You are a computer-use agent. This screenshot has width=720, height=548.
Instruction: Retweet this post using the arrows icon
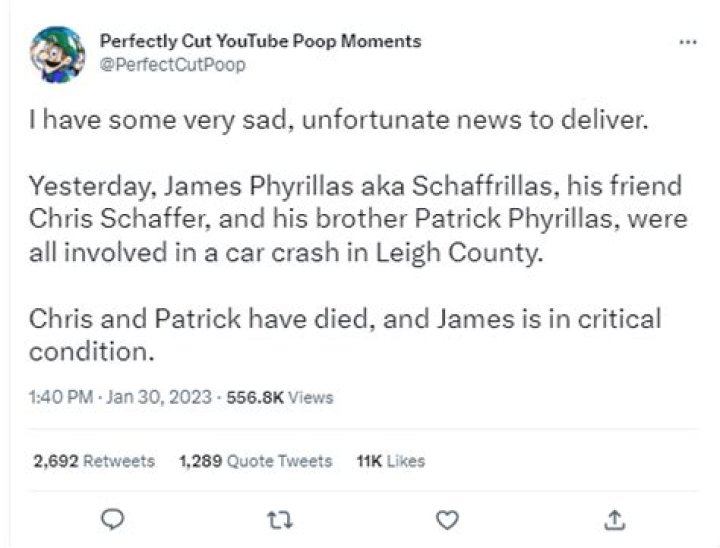point(281,518)
